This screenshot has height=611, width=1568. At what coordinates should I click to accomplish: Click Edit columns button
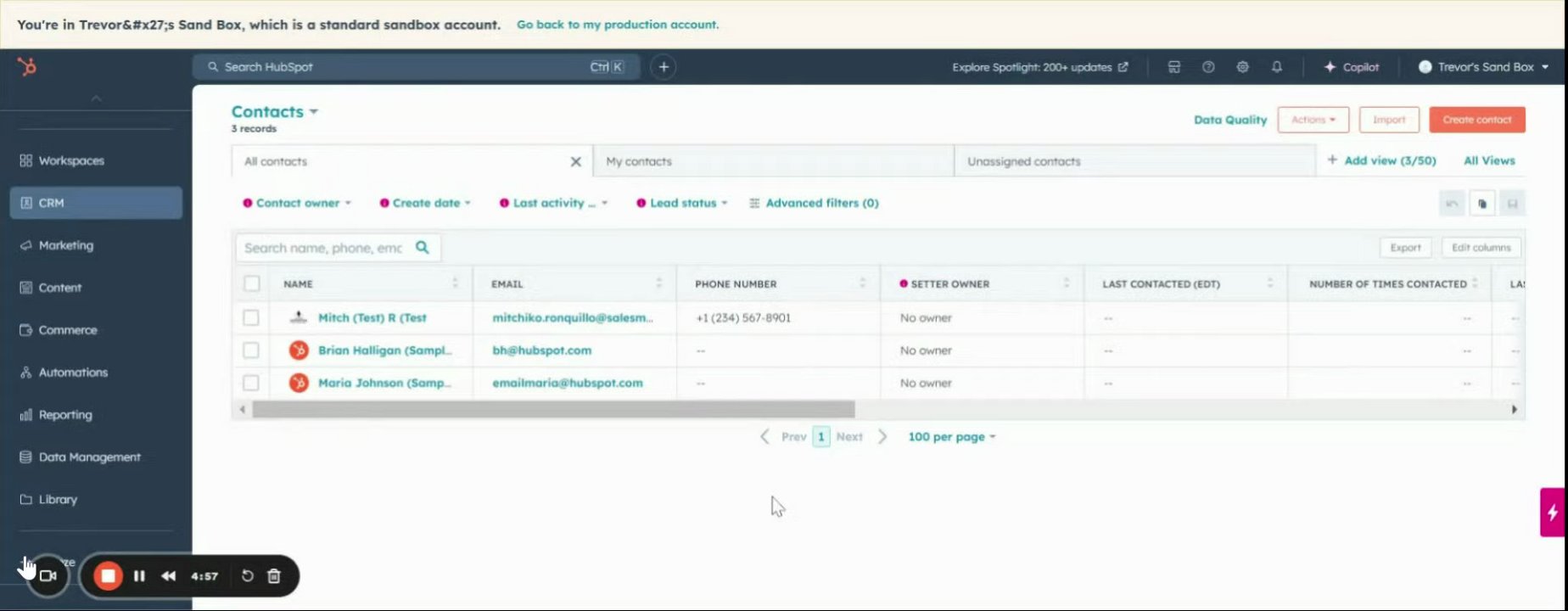click(1481, 248)
